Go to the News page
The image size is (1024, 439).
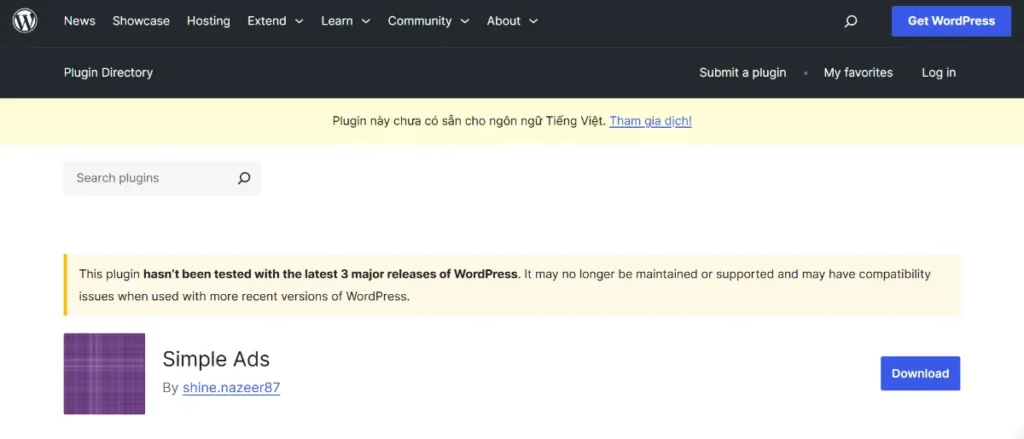(79, 21)
